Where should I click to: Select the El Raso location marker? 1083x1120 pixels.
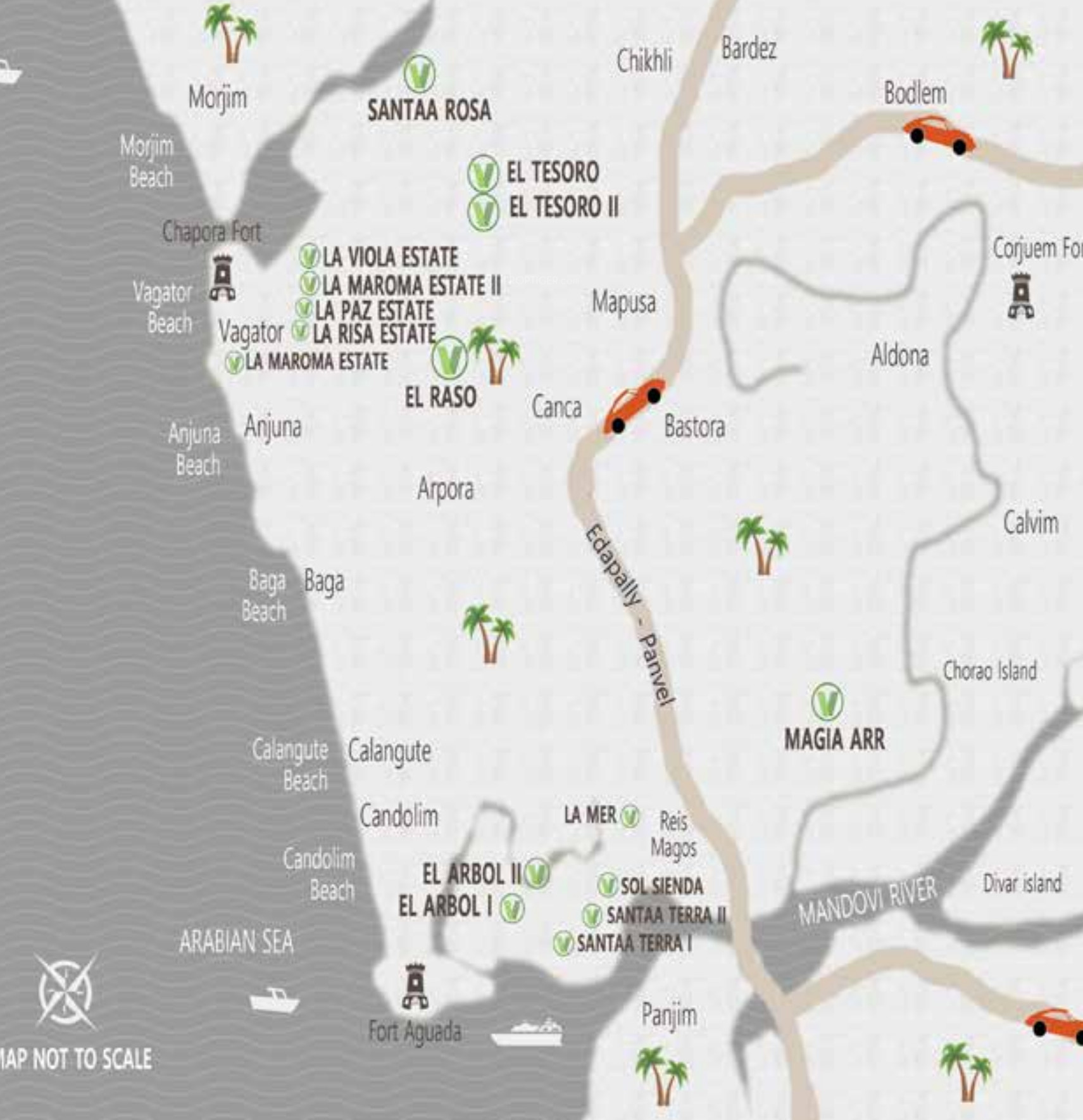point(449,358)
